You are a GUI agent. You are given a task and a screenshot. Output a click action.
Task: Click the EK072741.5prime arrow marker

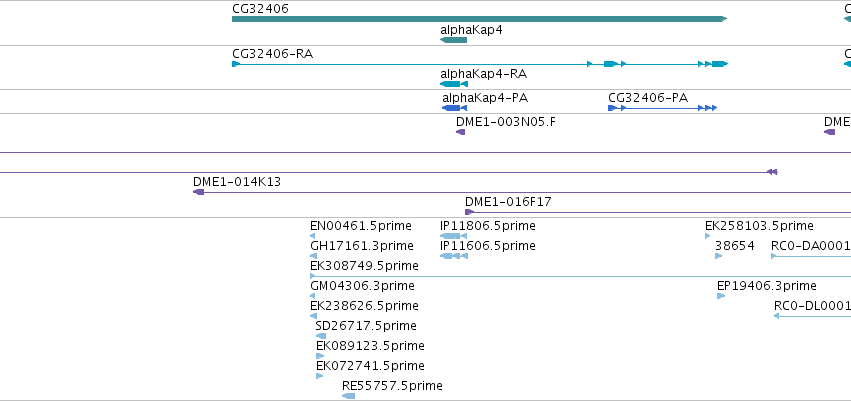tap(320, 376)
